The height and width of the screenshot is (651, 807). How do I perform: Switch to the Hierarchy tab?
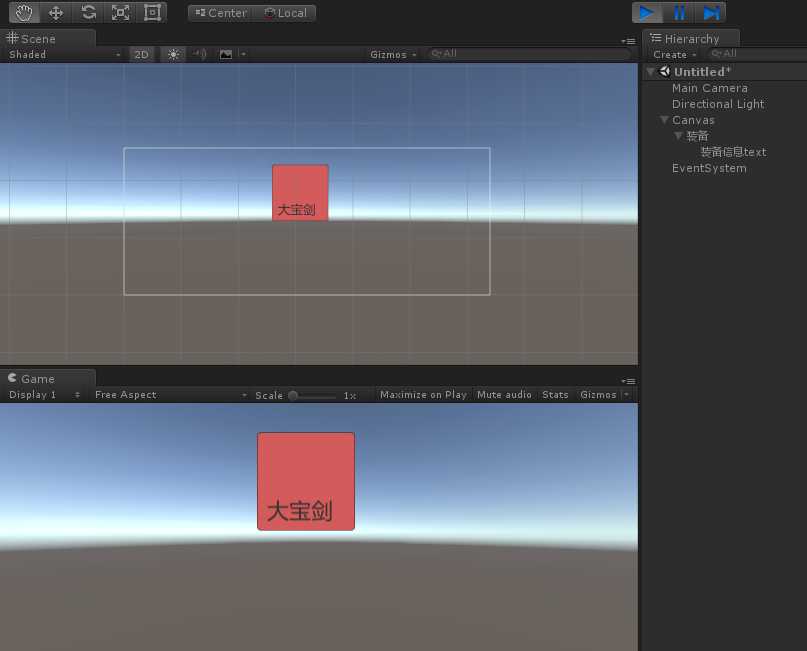[691, 39]
